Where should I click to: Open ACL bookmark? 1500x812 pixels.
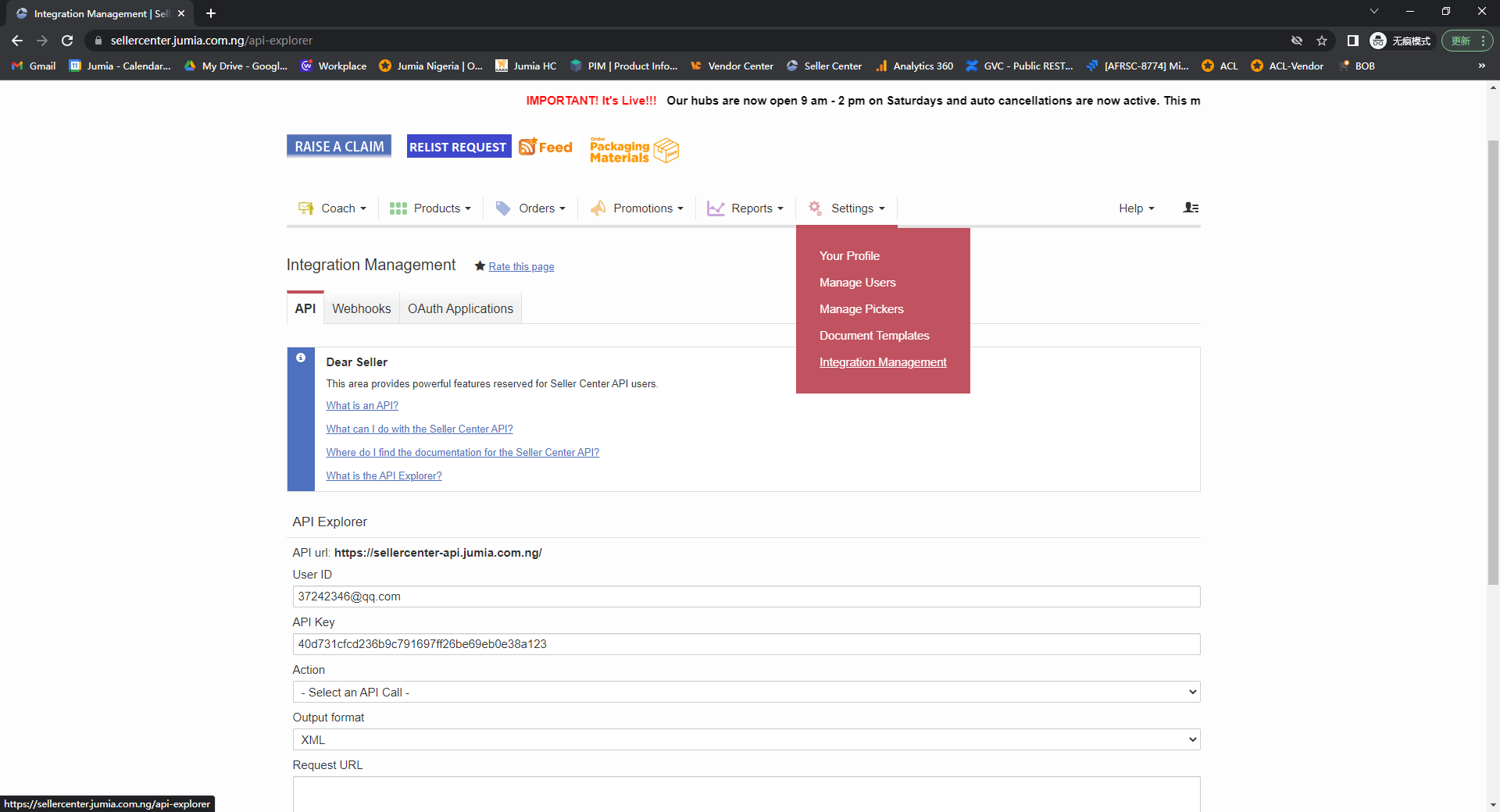(x=1220, y=66)
